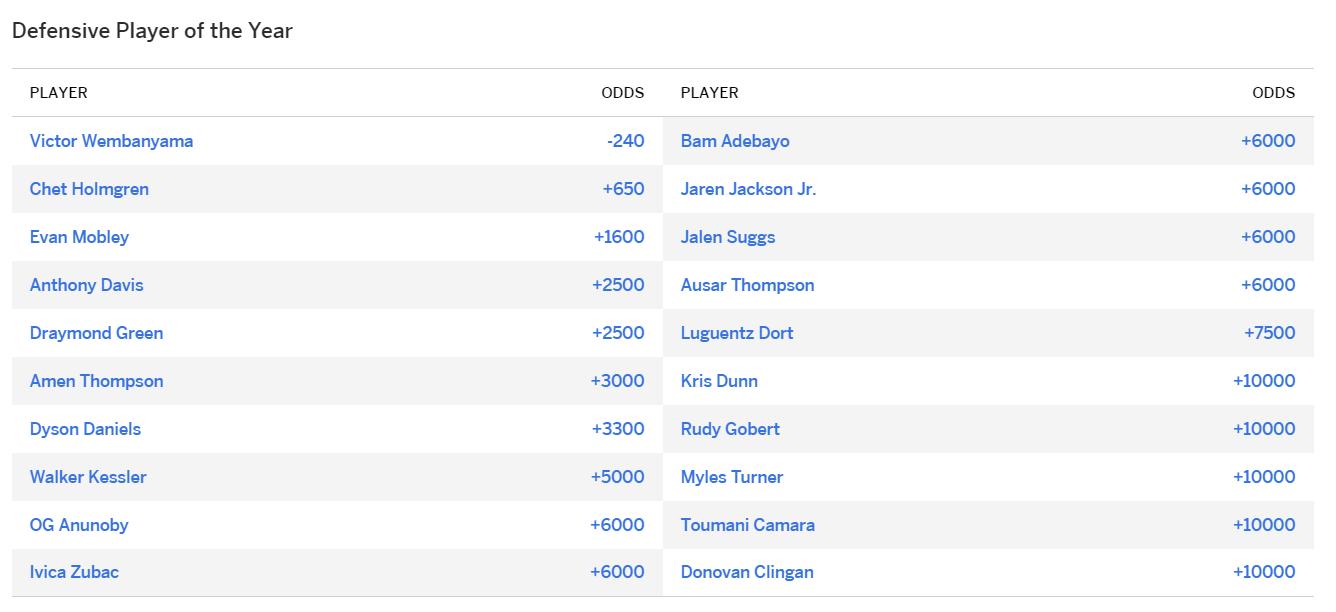Click on Draymond Green
The width and height of the screenshot is (1336, 612).
96,333
